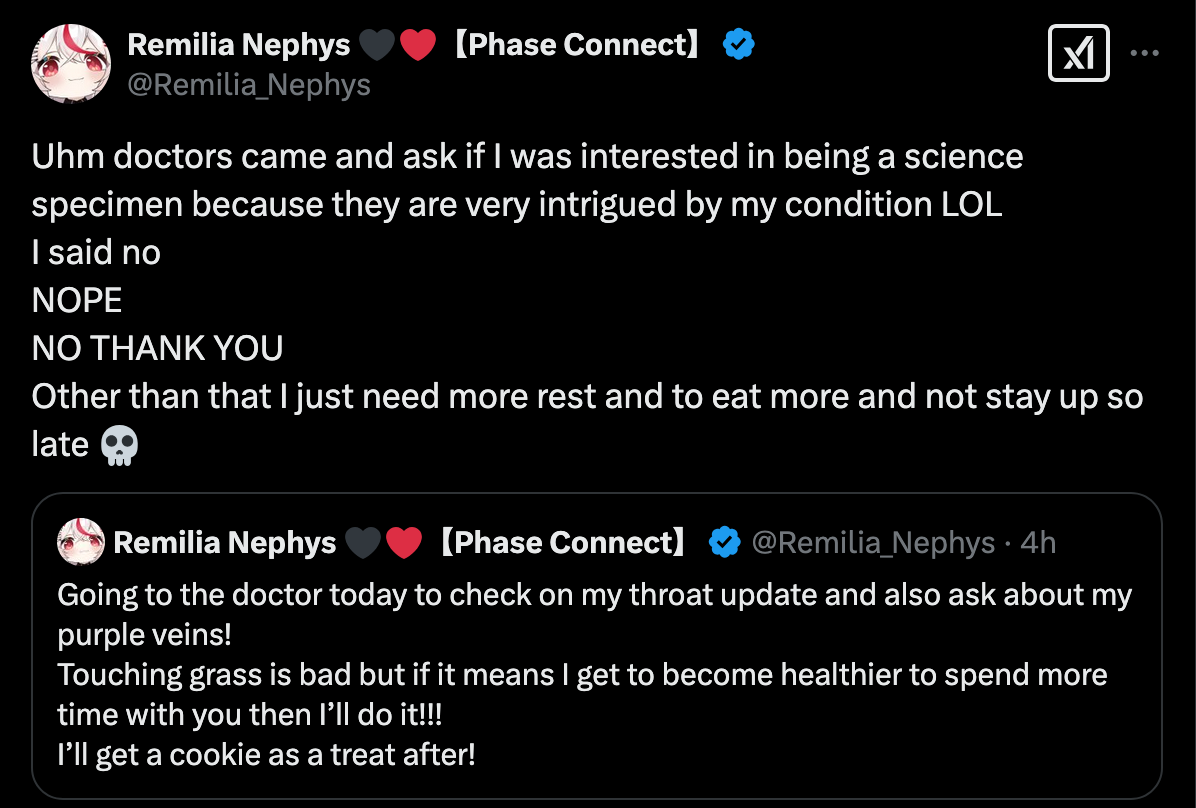Click the red heart in quoted post name
The height and width of the screenshot is (808, 1196).
coord(404,542)
